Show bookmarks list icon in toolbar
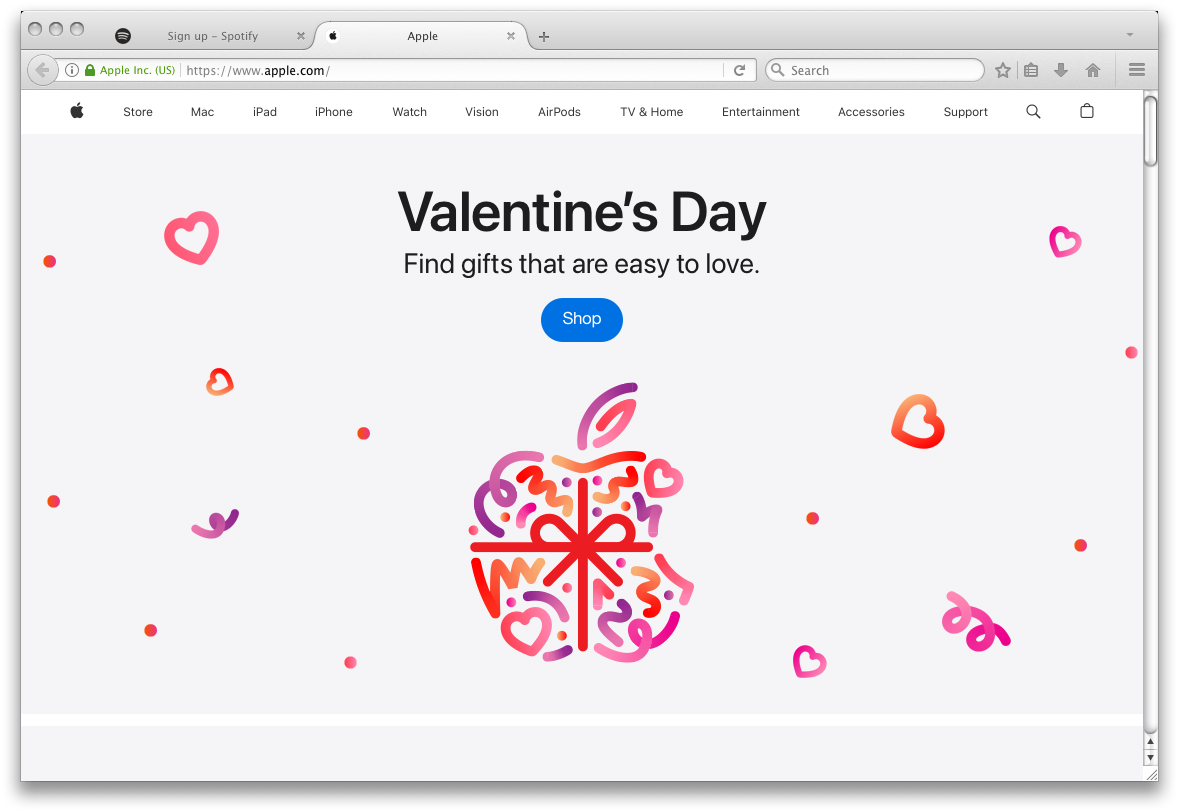The image size is (1179, 812). pos(1031,70)
